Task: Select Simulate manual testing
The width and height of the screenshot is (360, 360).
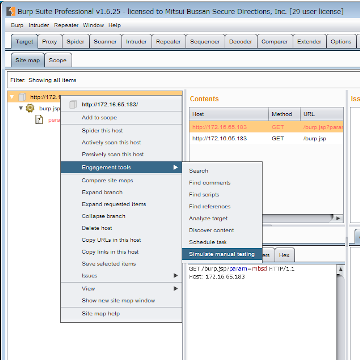Action: tap(222, 254)
